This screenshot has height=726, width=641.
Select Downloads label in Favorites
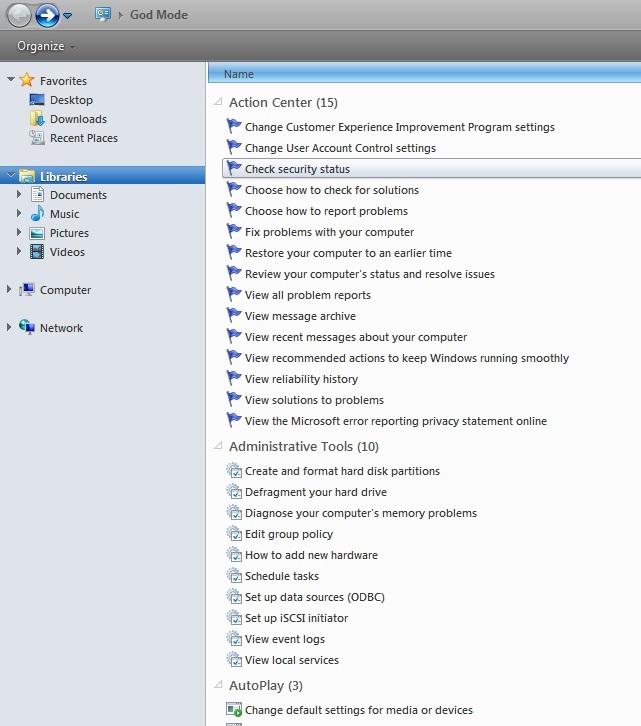79,119
